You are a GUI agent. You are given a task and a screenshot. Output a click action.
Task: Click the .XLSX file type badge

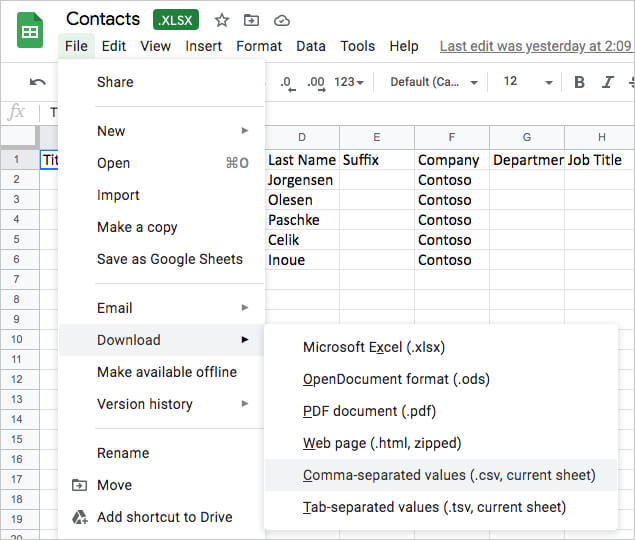click(x=176, y=19)
